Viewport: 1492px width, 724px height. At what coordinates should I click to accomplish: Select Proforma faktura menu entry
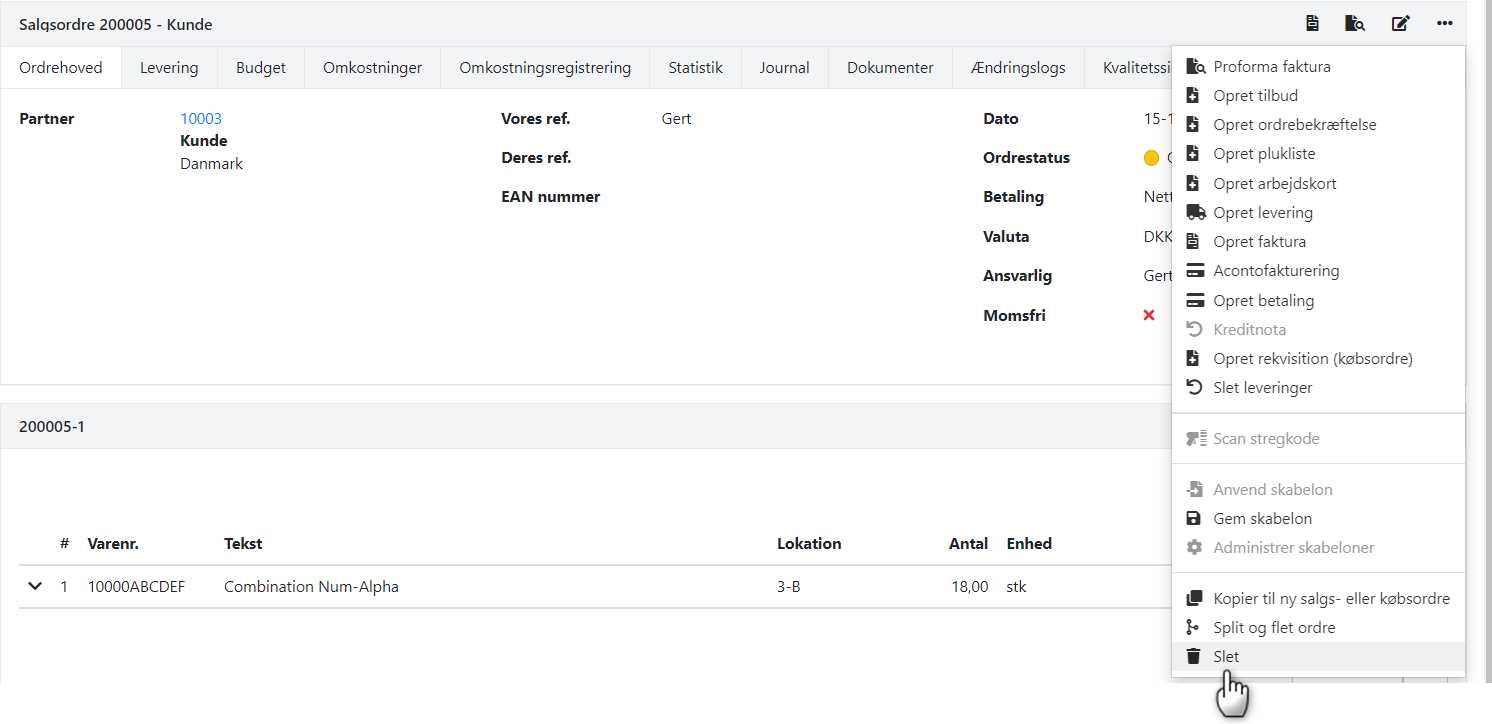(1271, 67)
